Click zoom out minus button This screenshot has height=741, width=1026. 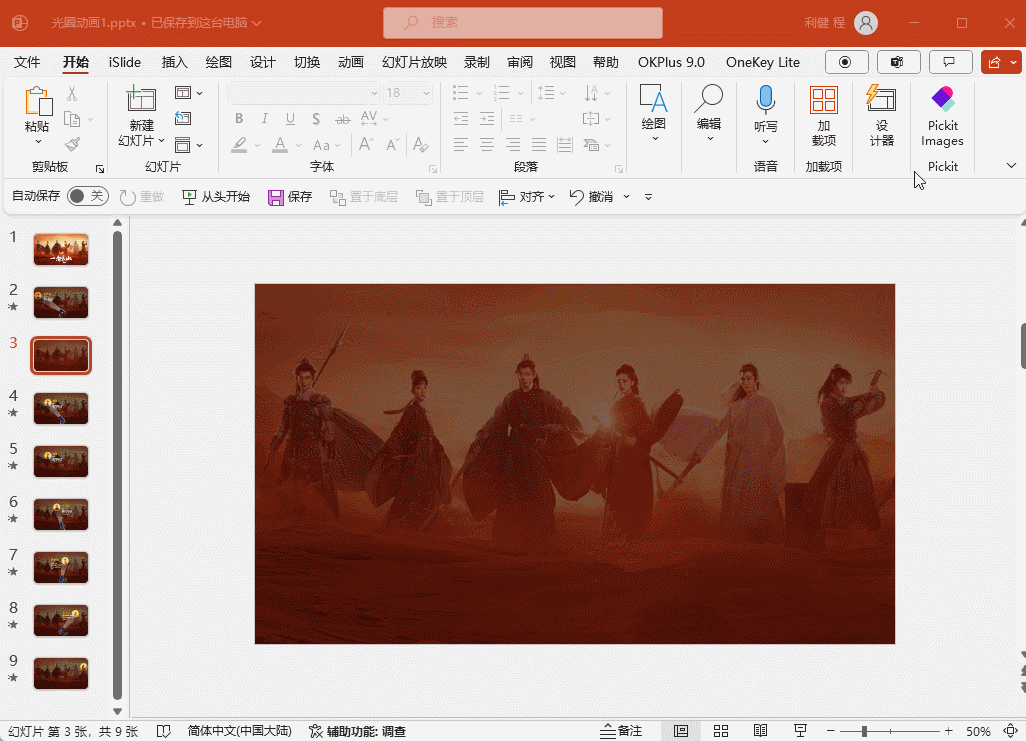[x=831, y=731]
